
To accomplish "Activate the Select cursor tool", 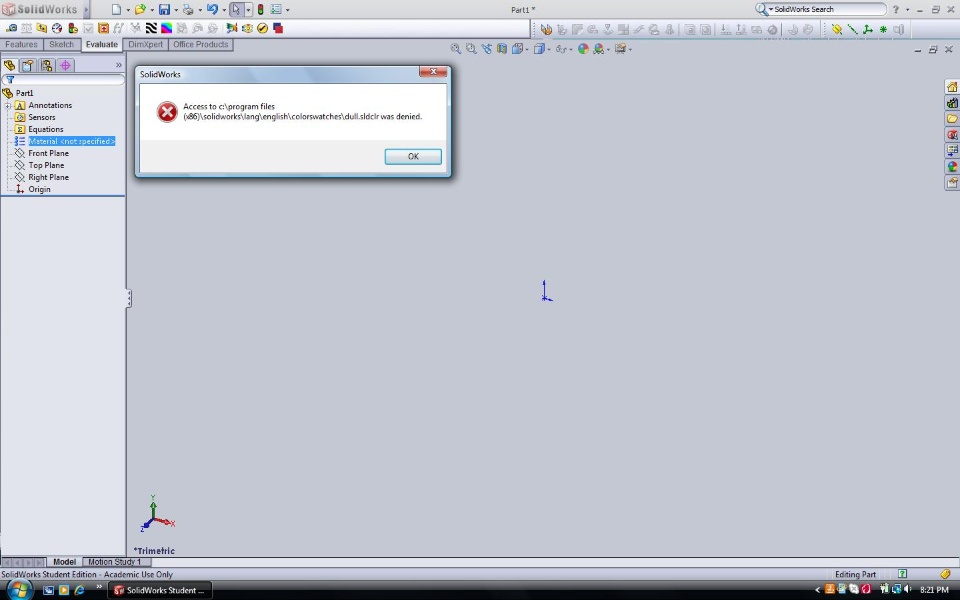I will (236, 9).
